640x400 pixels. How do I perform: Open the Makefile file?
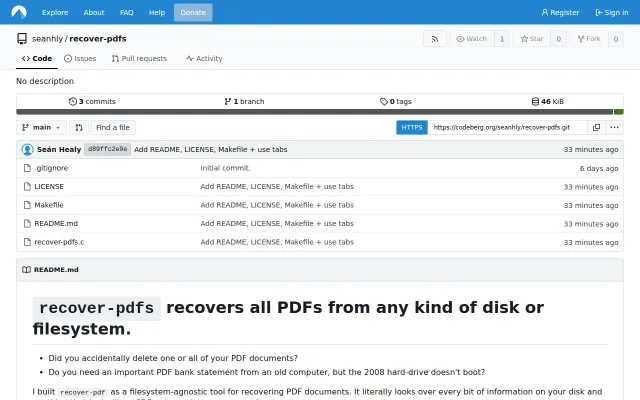(x=49, y=205)
